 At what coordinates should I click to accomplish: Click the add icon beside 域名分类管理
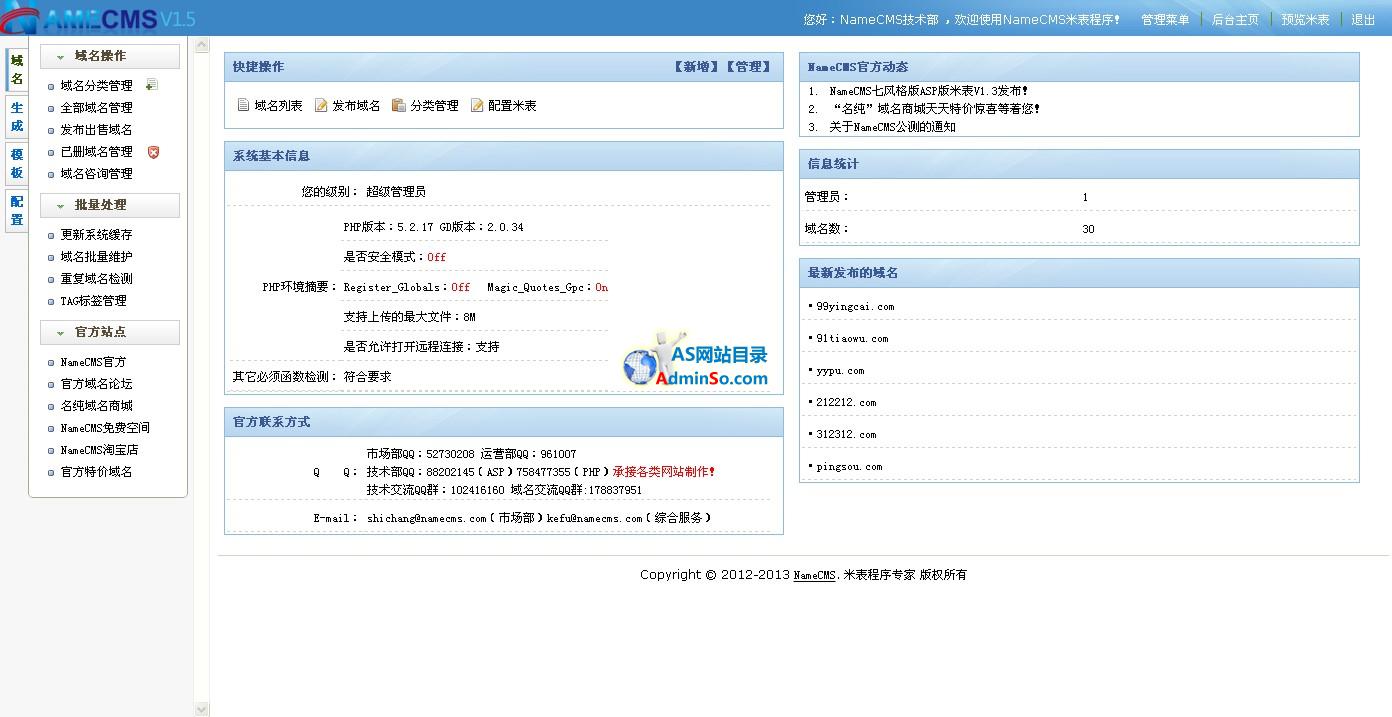pos(152,85)
